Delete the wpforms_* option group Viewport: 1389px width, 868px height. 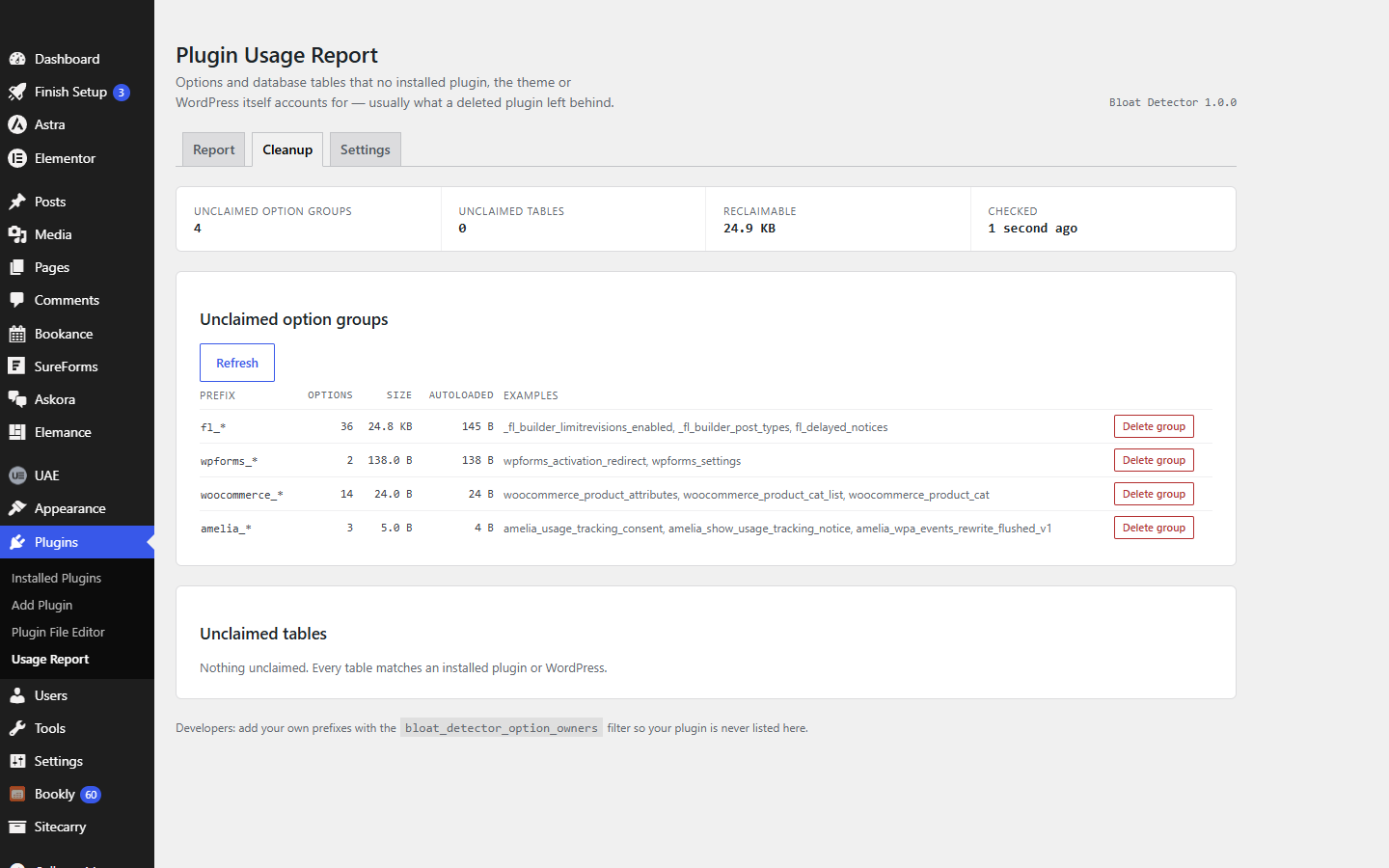click(x=1154, y=460)
